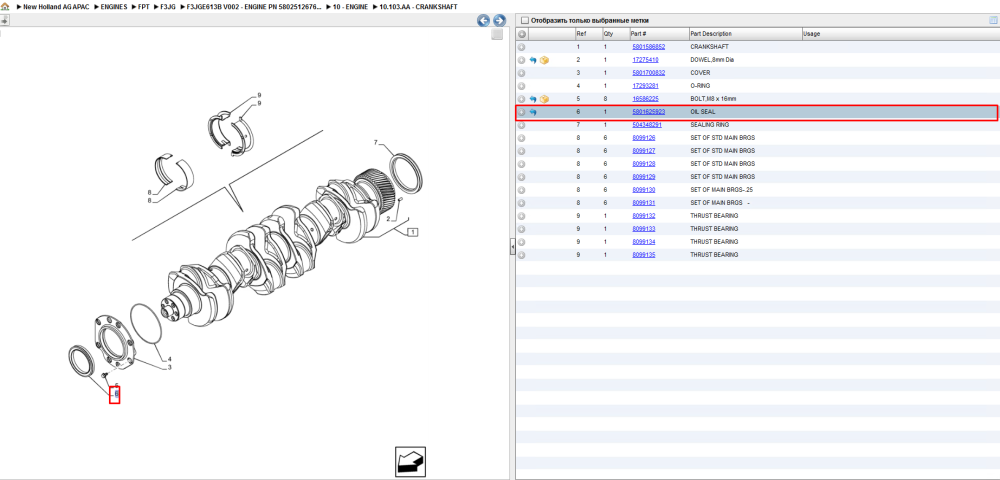Open part number 16586225 link
The image size is (1000, 480).
pos(645,99)
